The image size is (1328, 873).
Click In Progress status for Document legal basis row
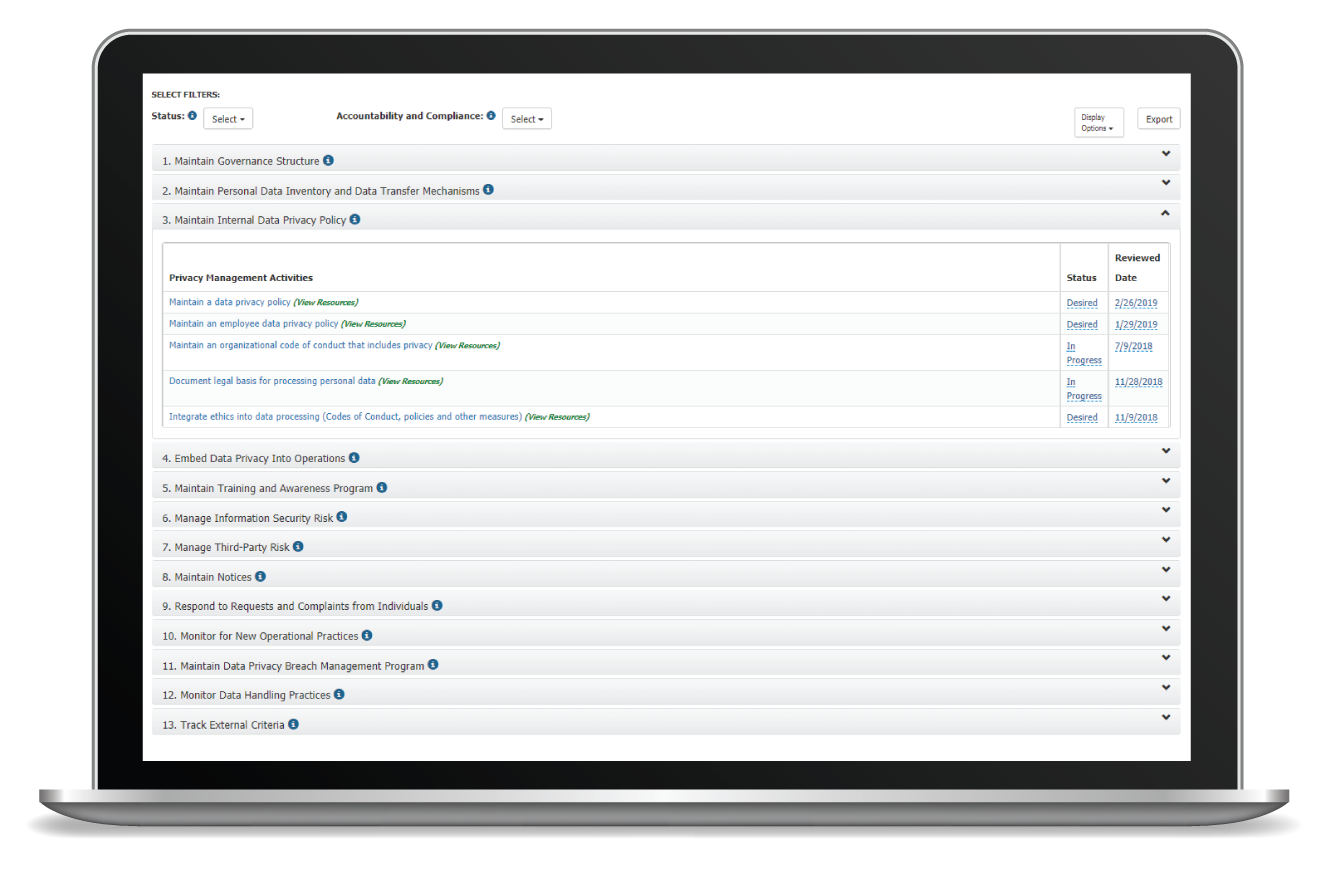[1084, 389]
